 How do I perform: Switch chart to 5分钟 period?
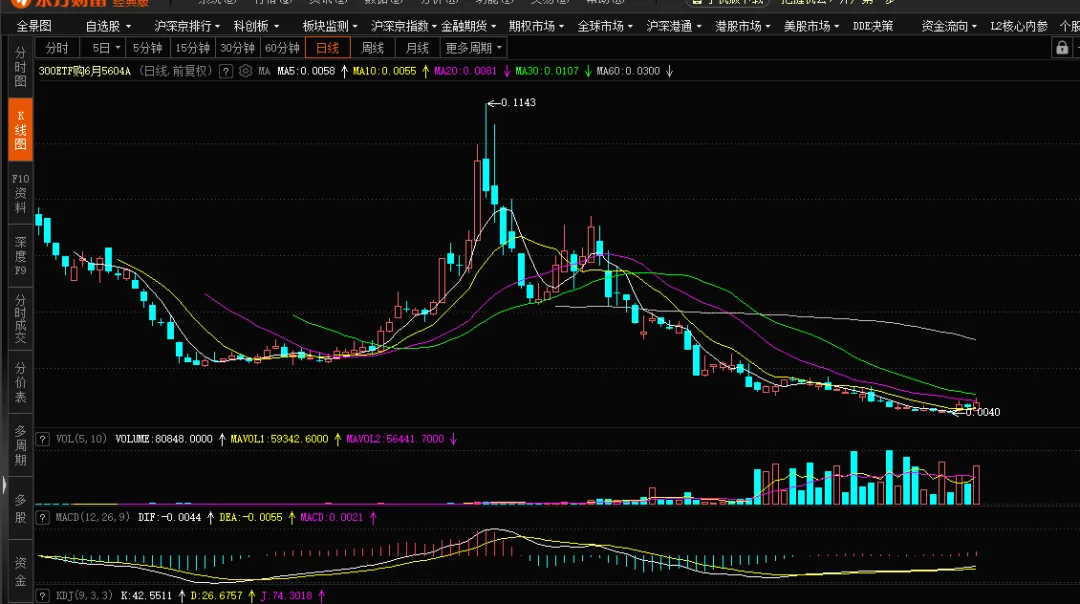pyautogui.click(x=147, y=48)
